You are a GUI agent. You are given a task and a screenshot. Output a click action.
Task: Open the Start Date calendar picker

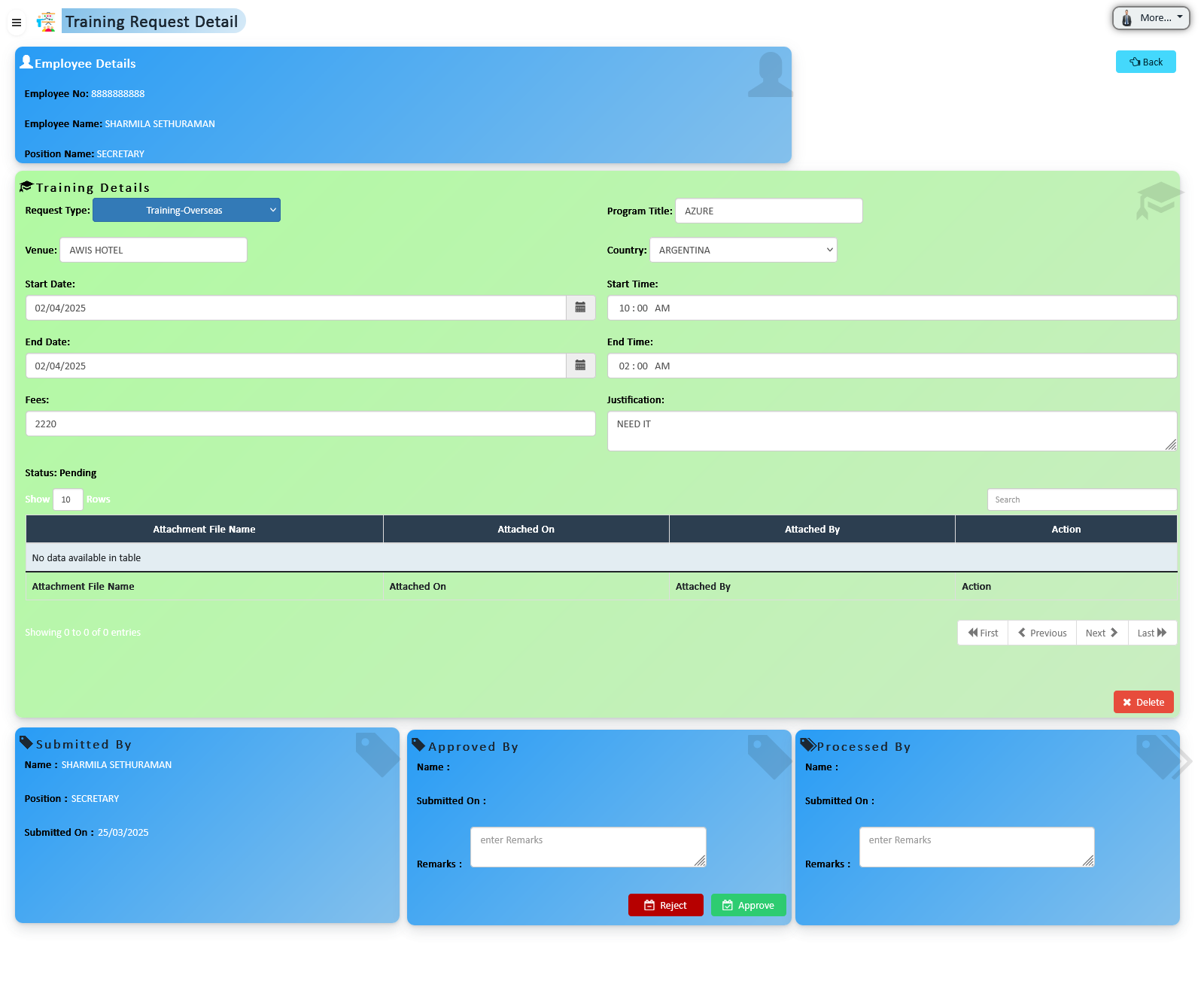pyautogui.click(x=580, y=308)
